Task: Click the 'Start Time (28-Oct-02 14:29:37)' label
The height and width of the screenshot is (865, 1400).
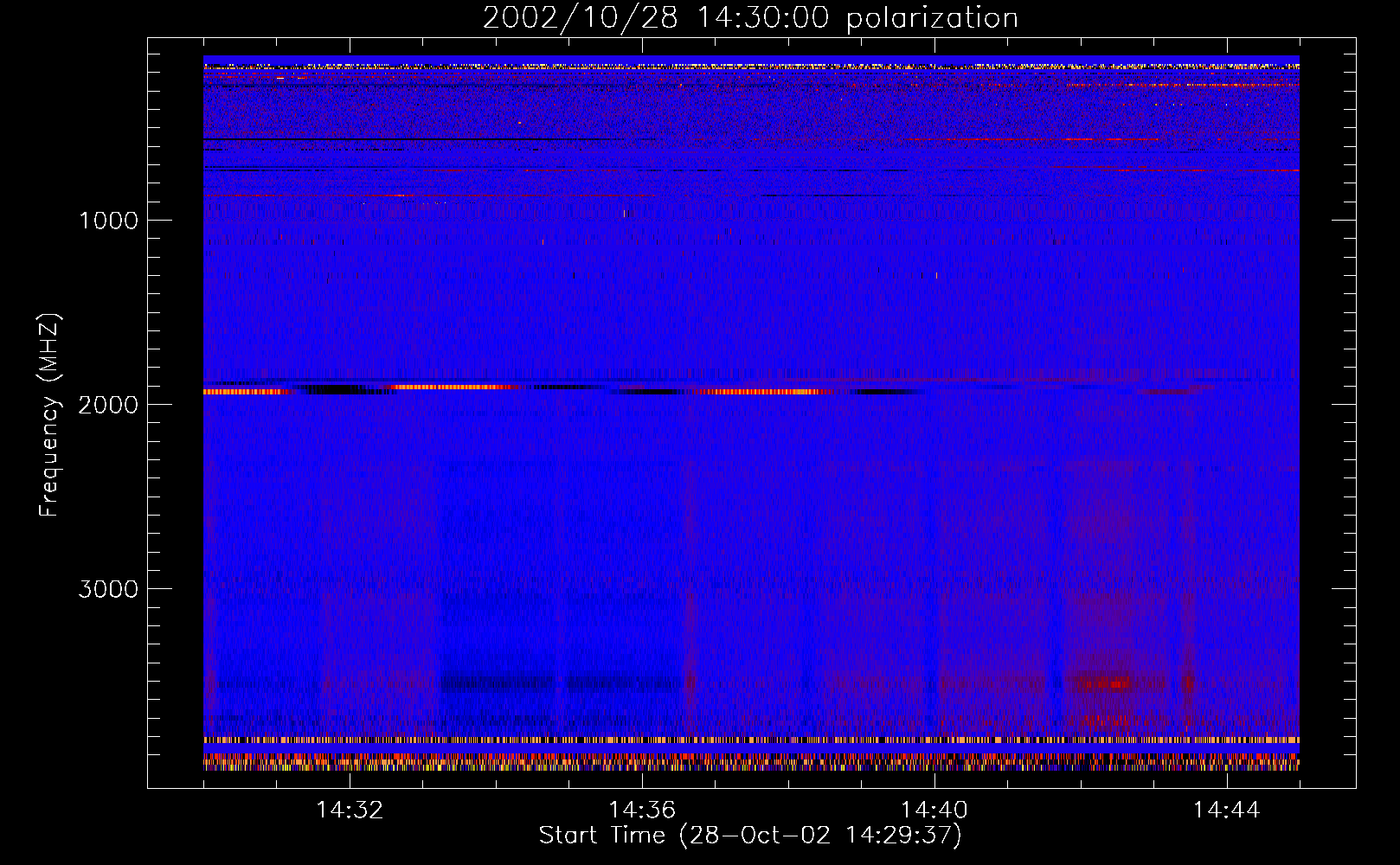Action: (x=750, y=836)
